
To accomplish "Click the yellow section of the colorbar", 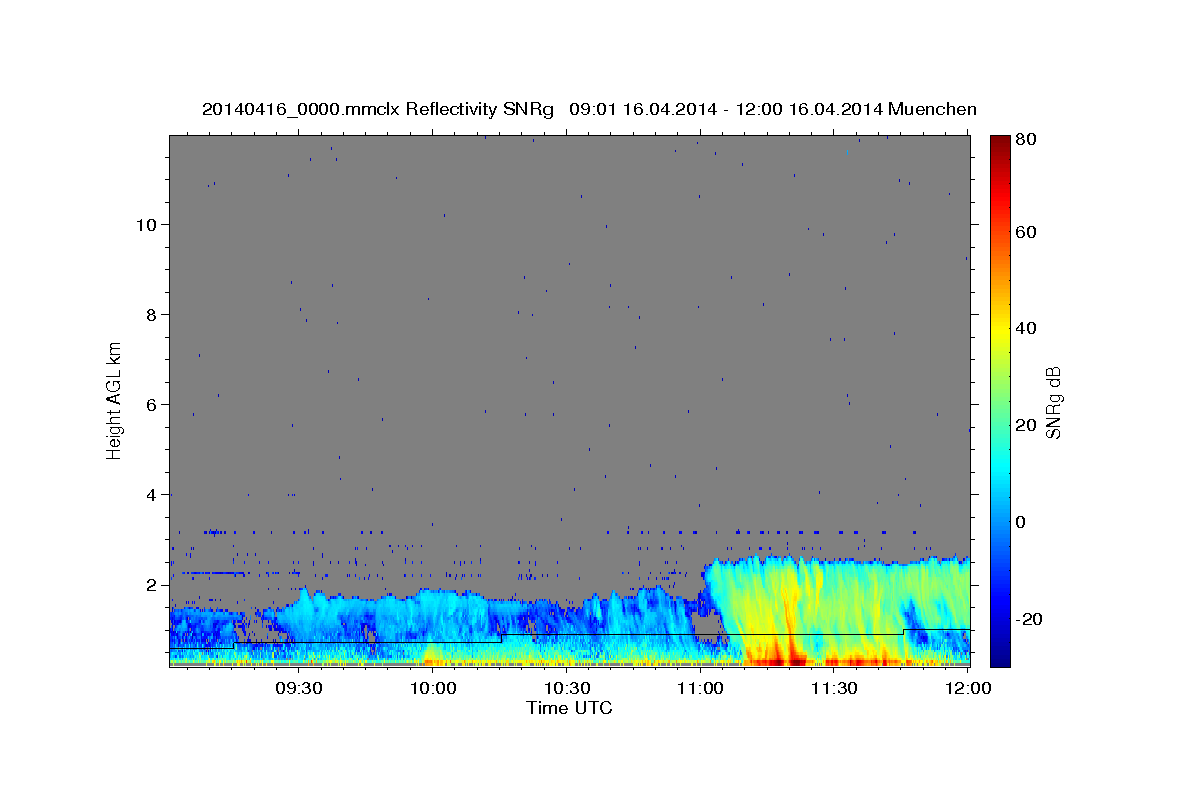I will tap(1000, 330).
